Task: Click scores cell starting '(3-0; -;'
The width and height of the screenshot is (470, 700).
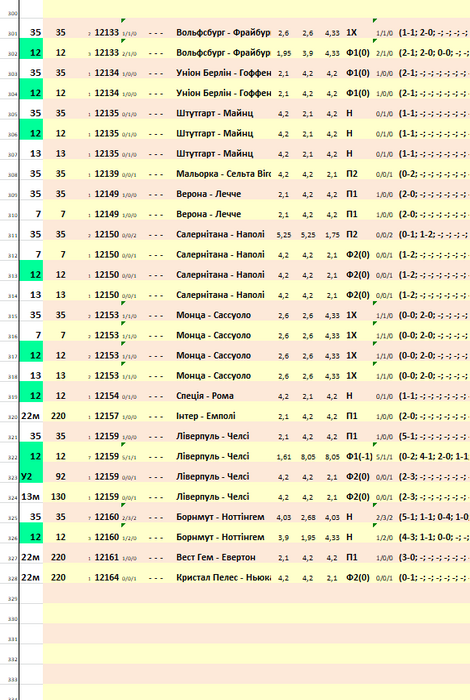Action: (433, 557)
